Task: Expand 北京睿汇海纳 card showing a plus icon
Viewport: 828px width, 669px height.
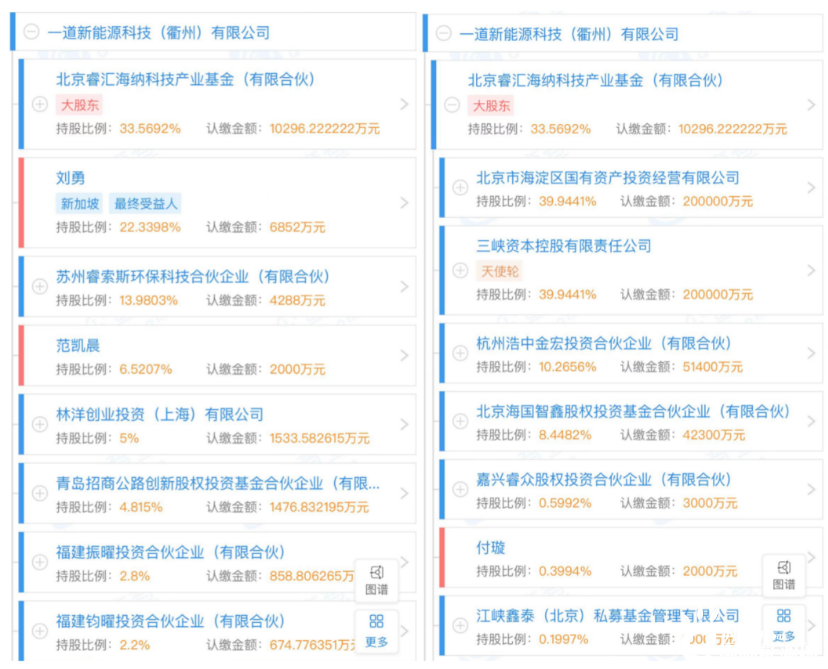Action: pyautogui.click(x=40, y=105)
